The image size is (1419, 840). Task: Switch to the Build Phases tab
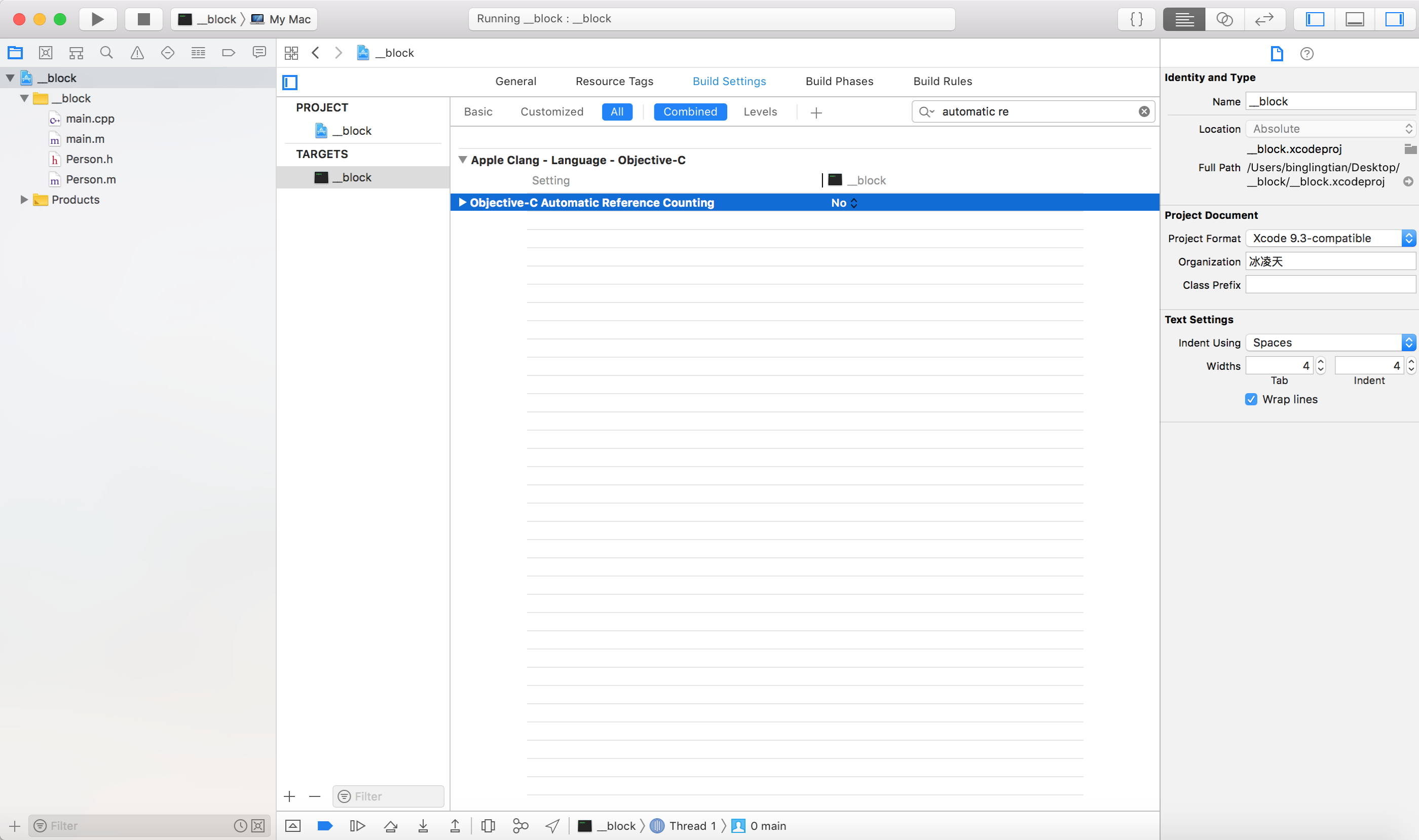click(x=839, y=81)
